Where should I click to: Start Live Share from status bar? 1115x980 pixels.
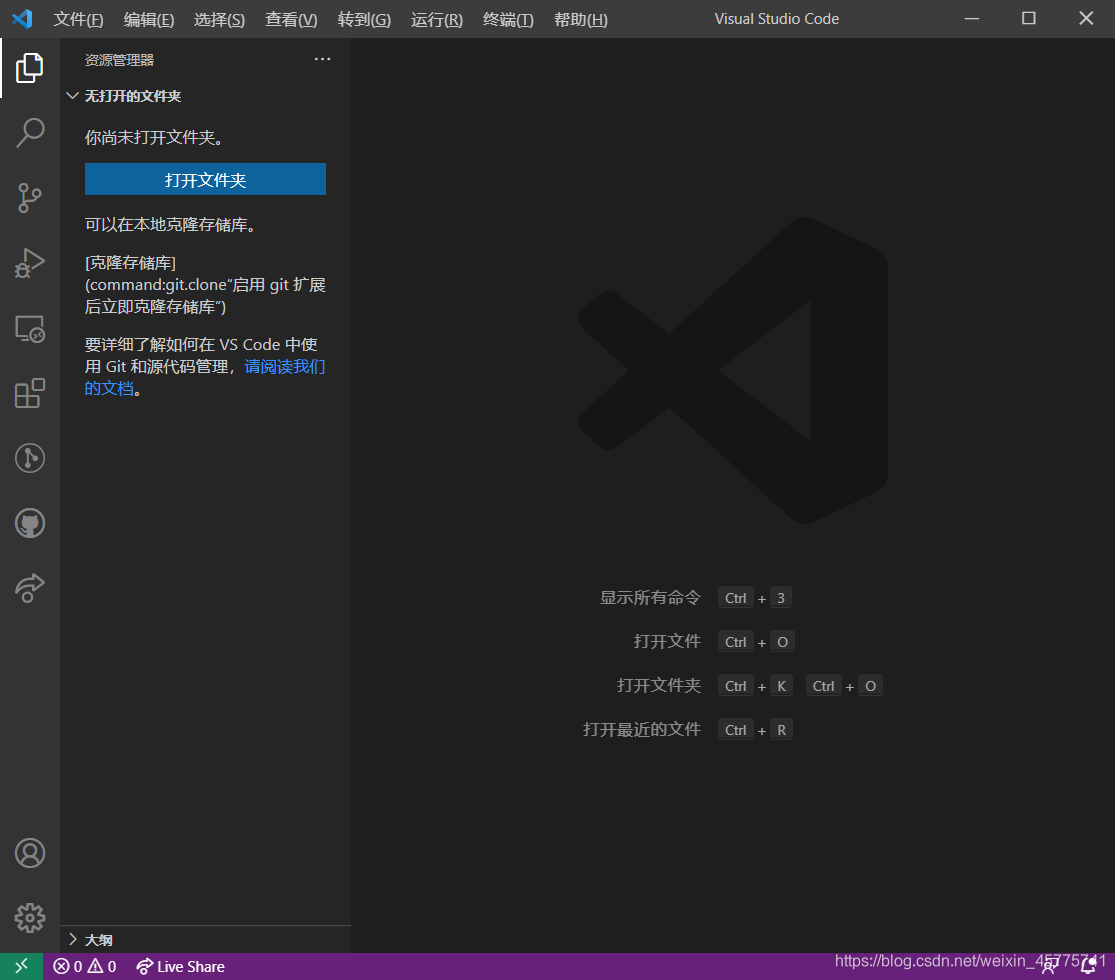[x=181, y=966]
